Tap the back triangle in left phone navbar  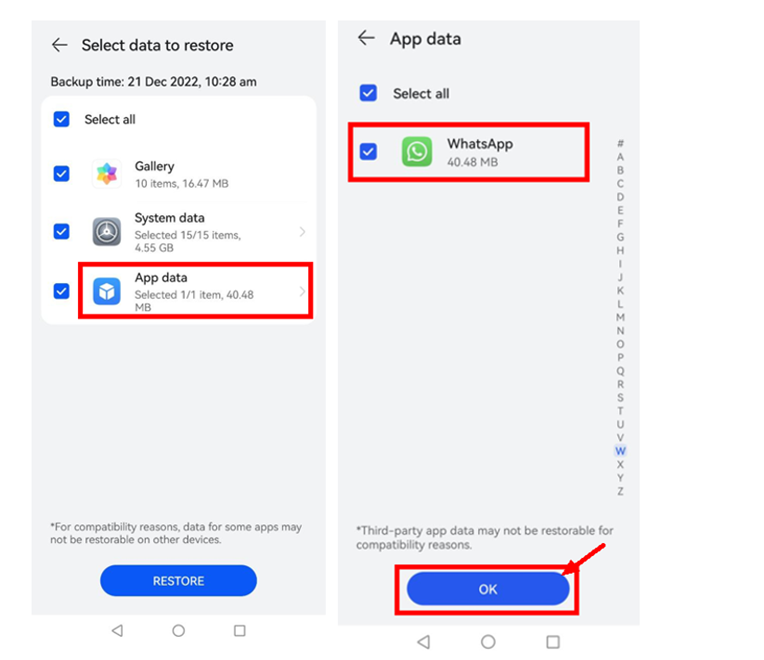click(x=117, y=631)
